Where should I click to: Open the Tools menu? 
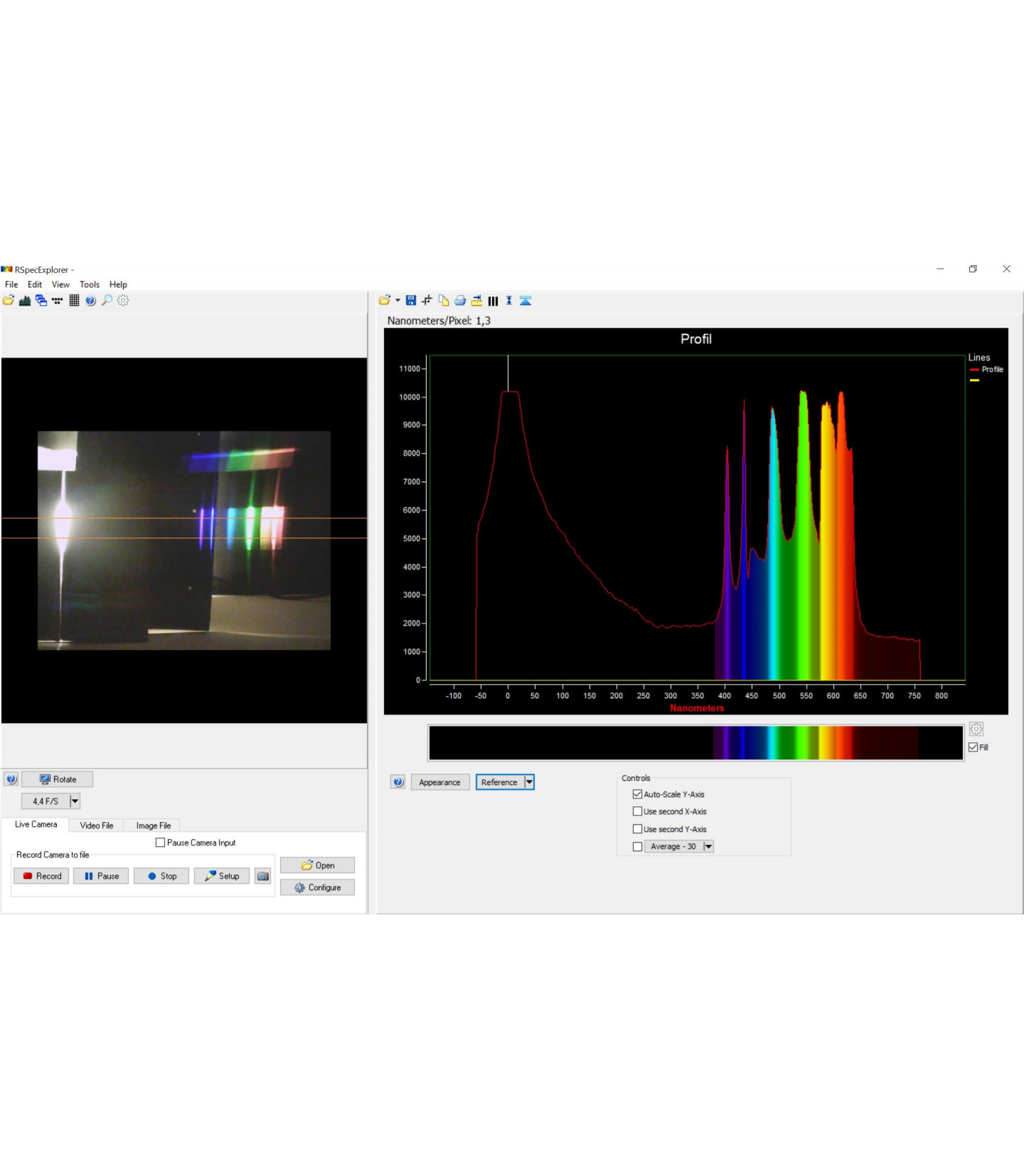point(90,284)
